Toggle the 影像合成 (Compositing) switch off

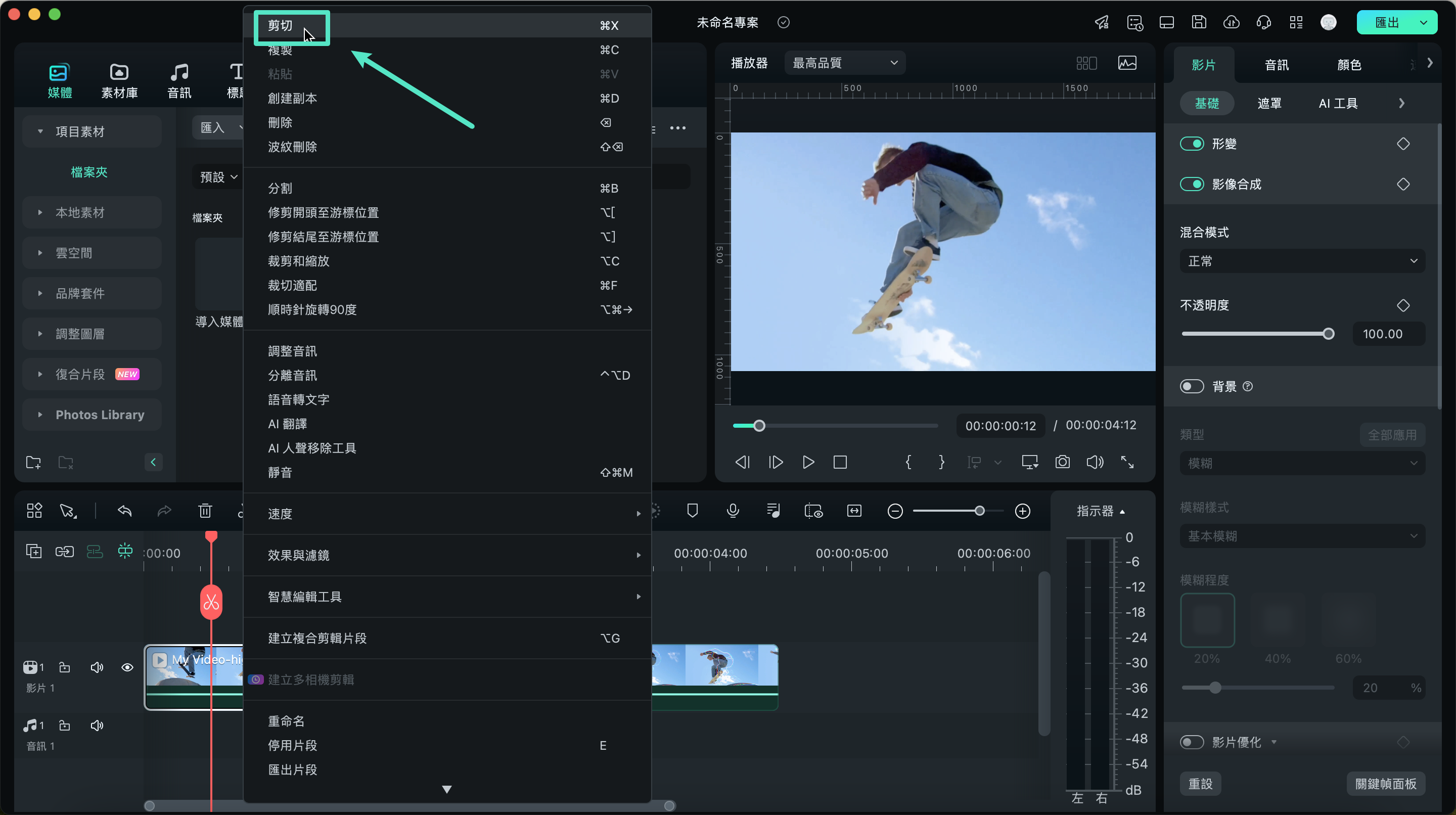point(1192,184)
